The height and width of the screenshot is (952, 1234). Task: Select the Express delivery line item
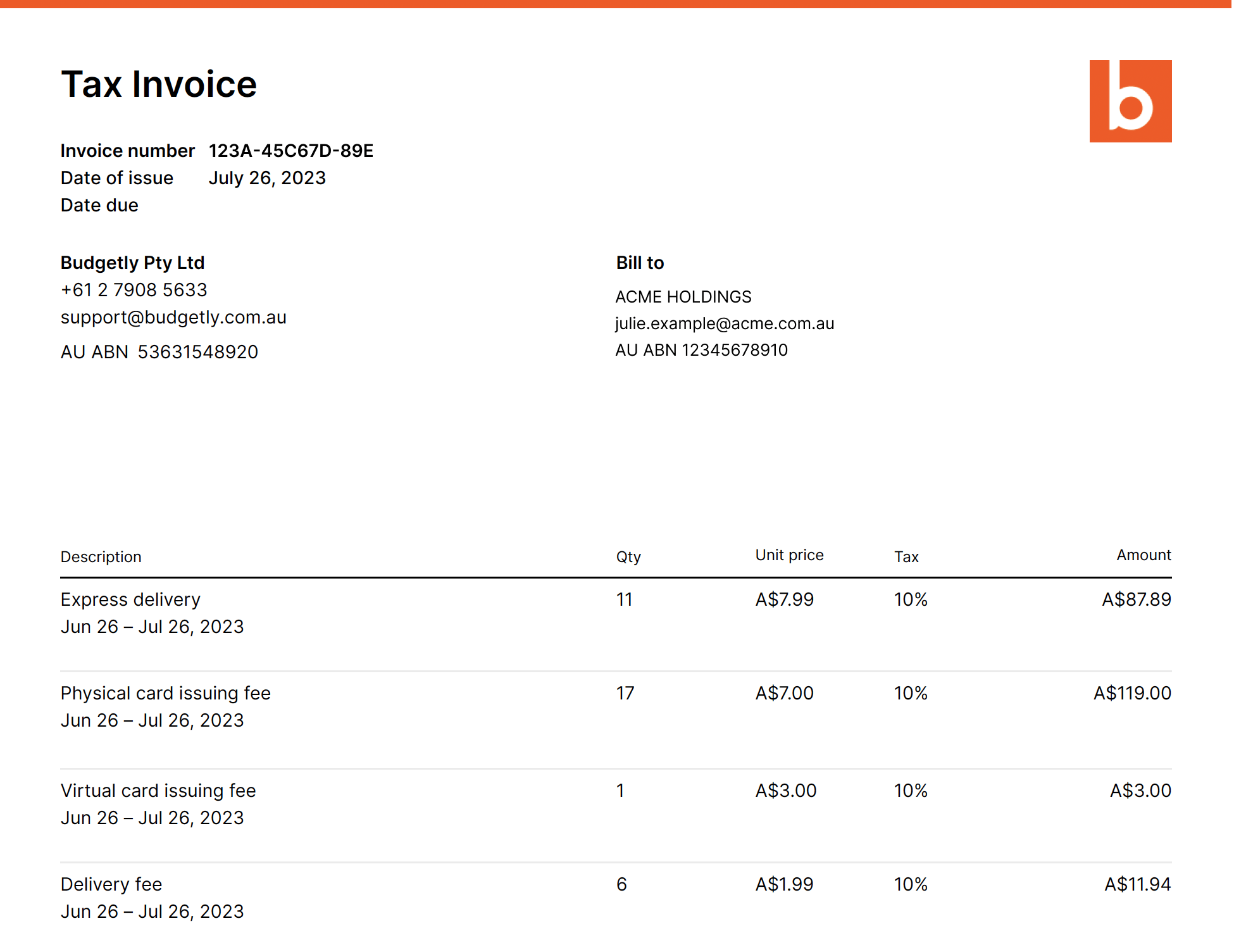(x=130, y=599)
